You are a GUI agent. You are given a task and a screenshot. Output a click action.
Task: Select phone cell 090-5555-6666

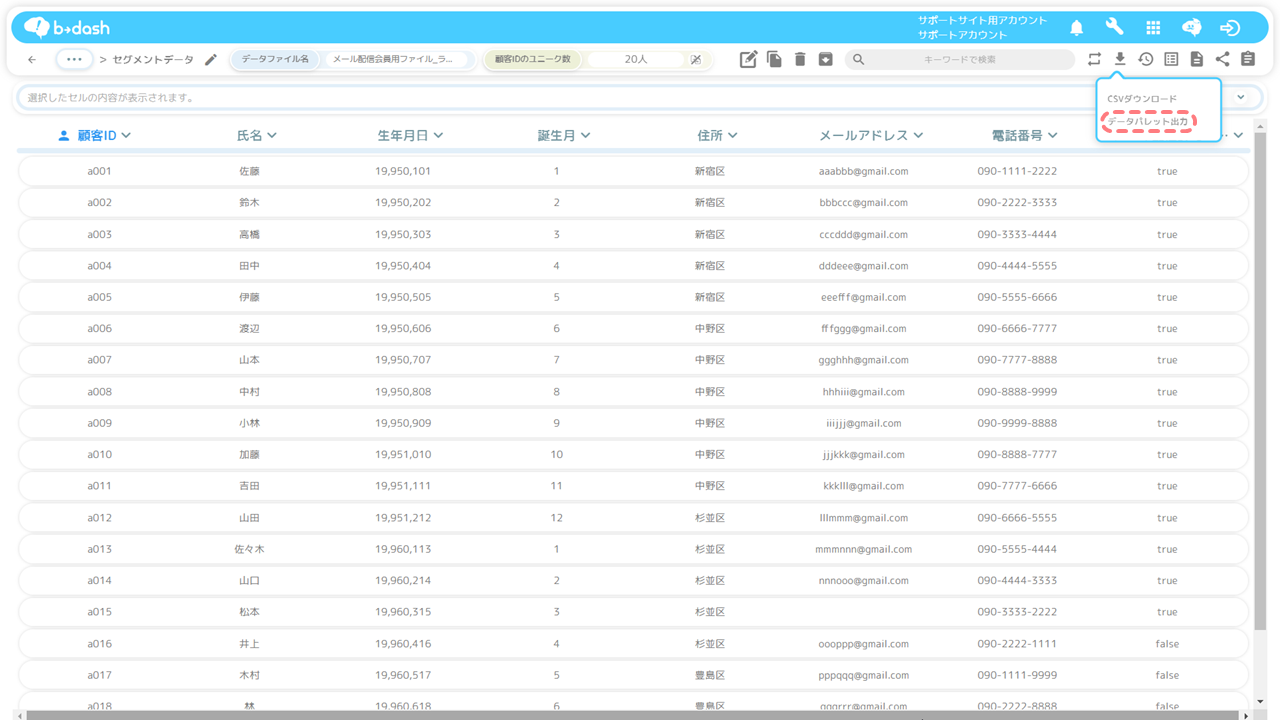coord(1017,297)
